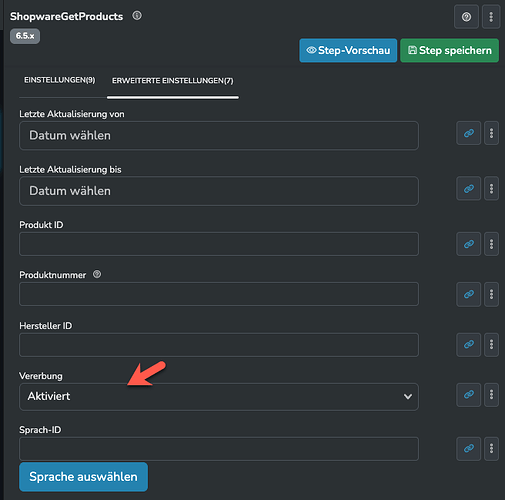Click the info icon beside ShopwareGetProducts title

[137, 16]
